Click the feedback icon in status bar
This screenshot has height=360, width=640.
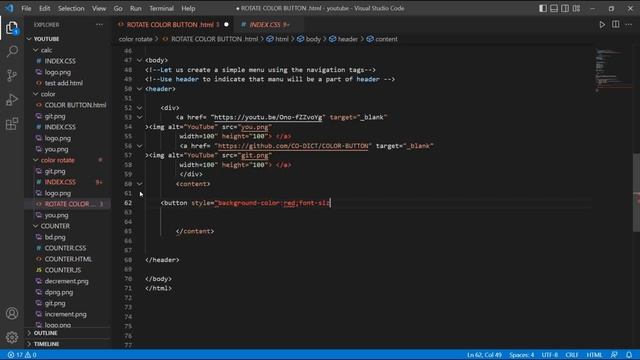pyautogui.click(x=614, y=355)
